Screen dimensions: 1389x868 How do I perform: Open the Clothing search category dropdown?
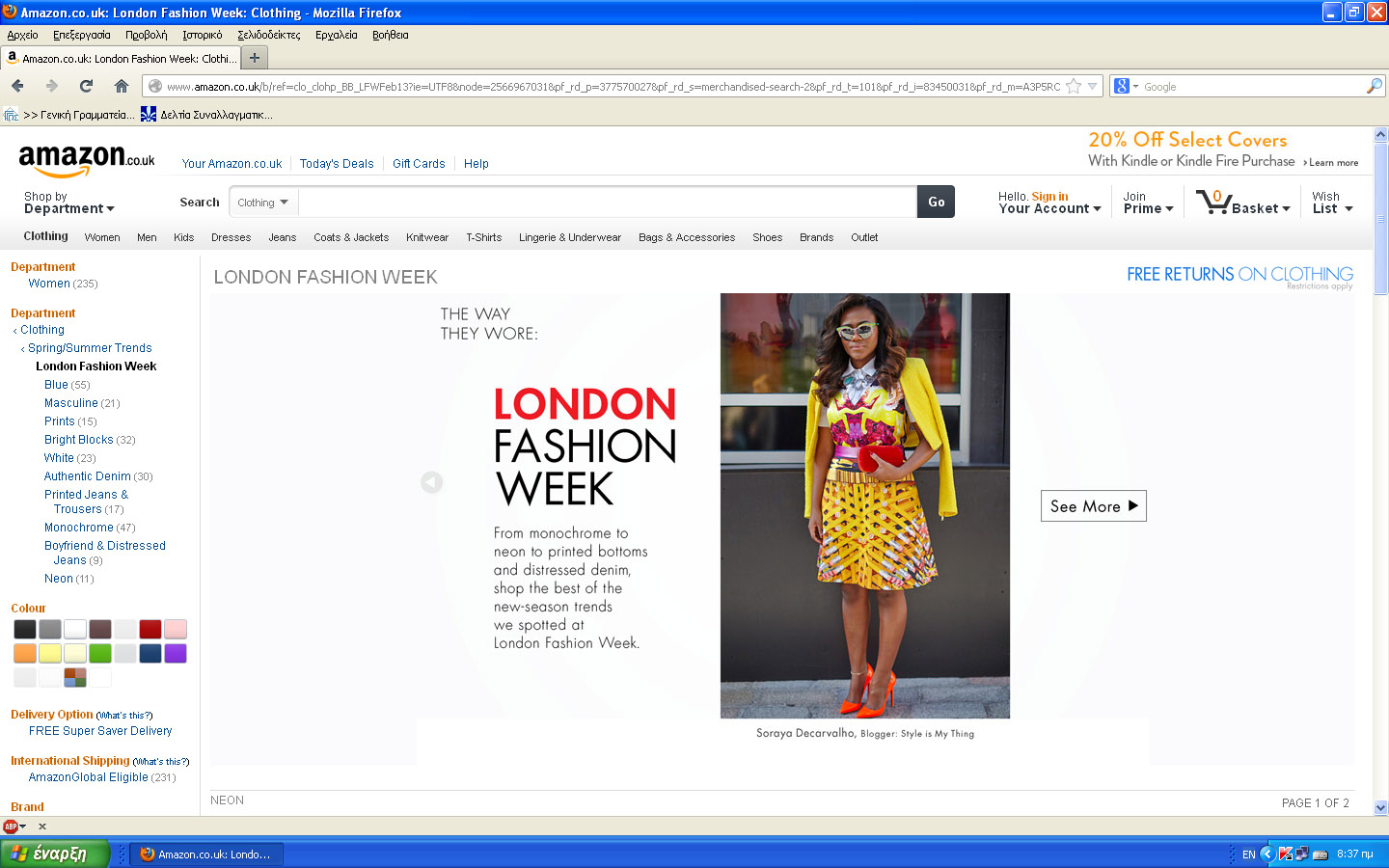tap(263, 203)
